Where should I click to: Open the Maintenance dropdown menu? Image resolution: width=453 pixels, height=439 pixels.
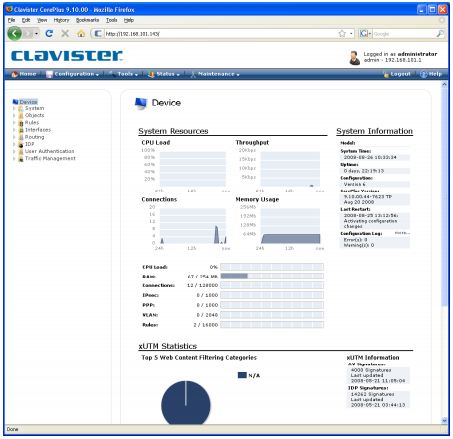point(215,74)
